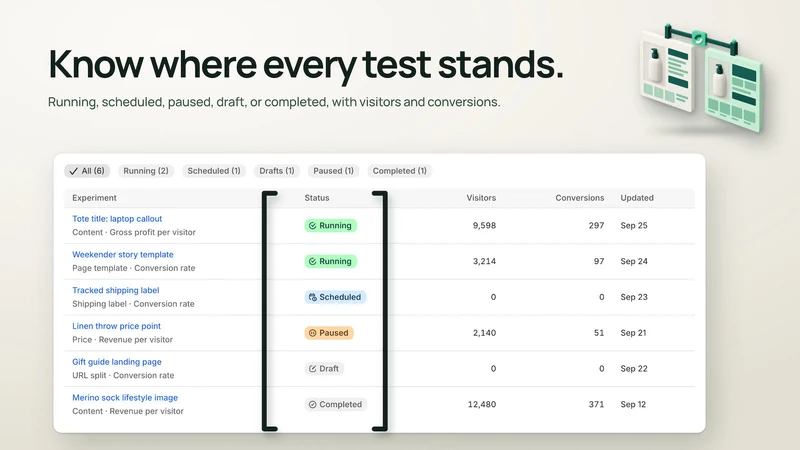This screenshot has height=450, width=800.
Task: Click the Status column header
Action: tap(317, 198)
